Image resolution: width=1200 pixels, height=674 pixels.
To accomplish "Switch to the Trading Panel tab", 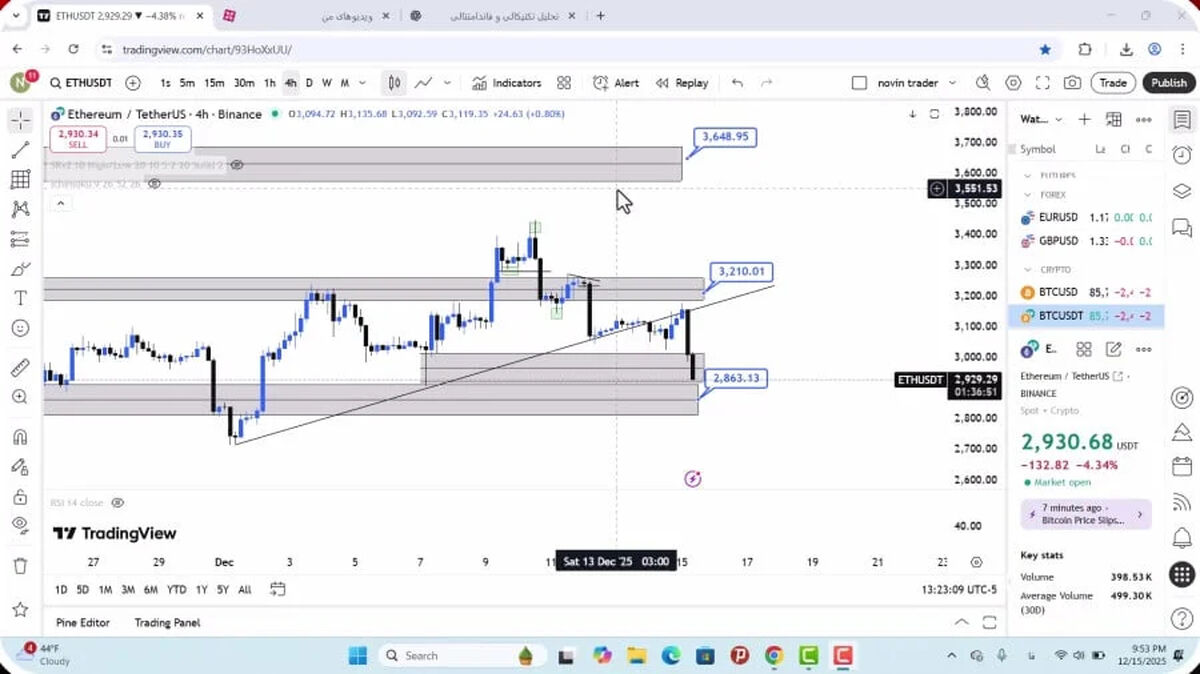I will click(167, 622).
